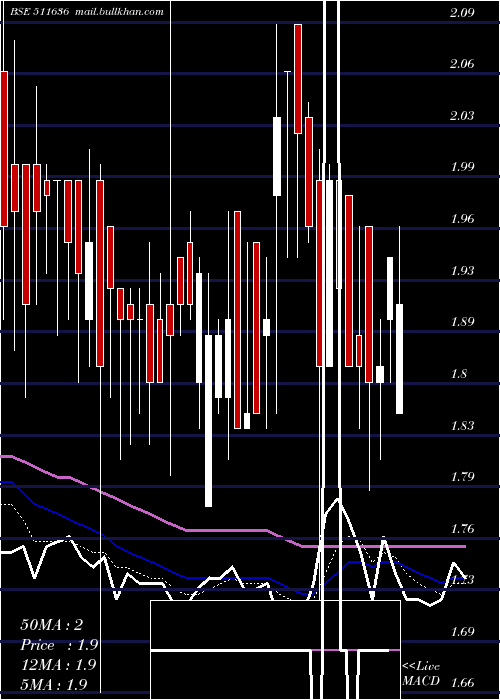The image size is (500, 700).
Task: Click the white candle with body reaching 2.03
Action: 277,156
